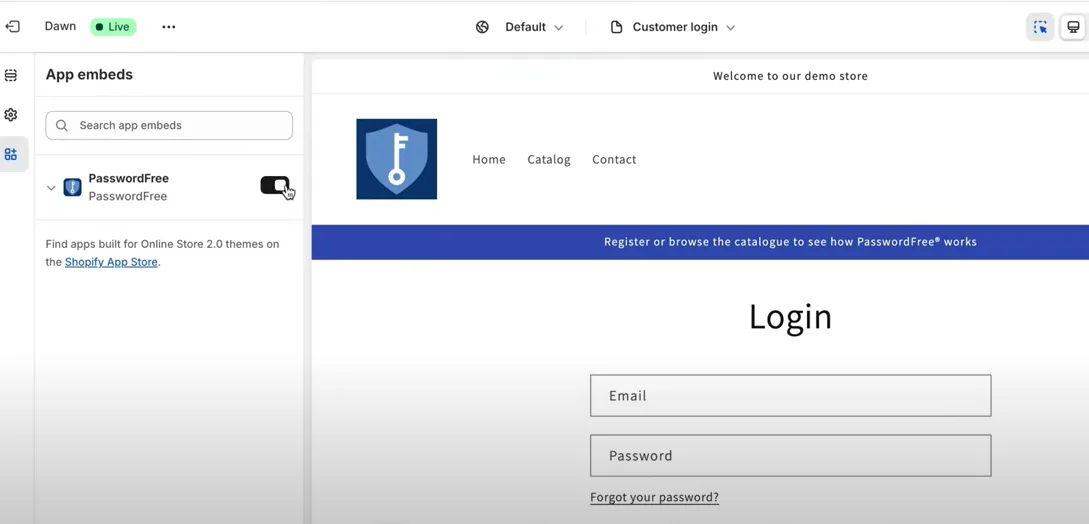This screenshot has width=1089, height=524.
Task: Select the App embeds sidebar icon
Action: point(11,154)
